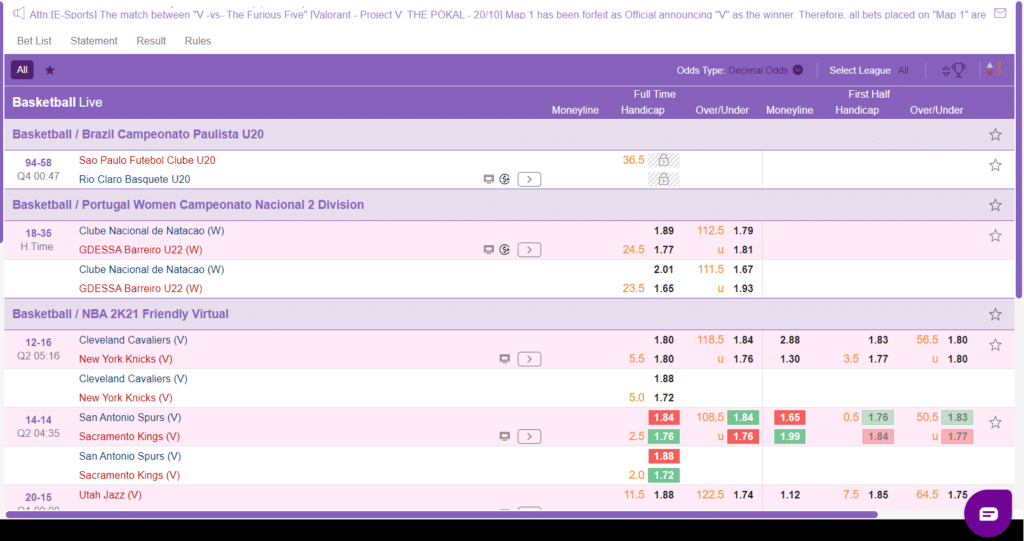
Task: Open live stream icon for Rio Claro match
Action: (x=488, y=179)
